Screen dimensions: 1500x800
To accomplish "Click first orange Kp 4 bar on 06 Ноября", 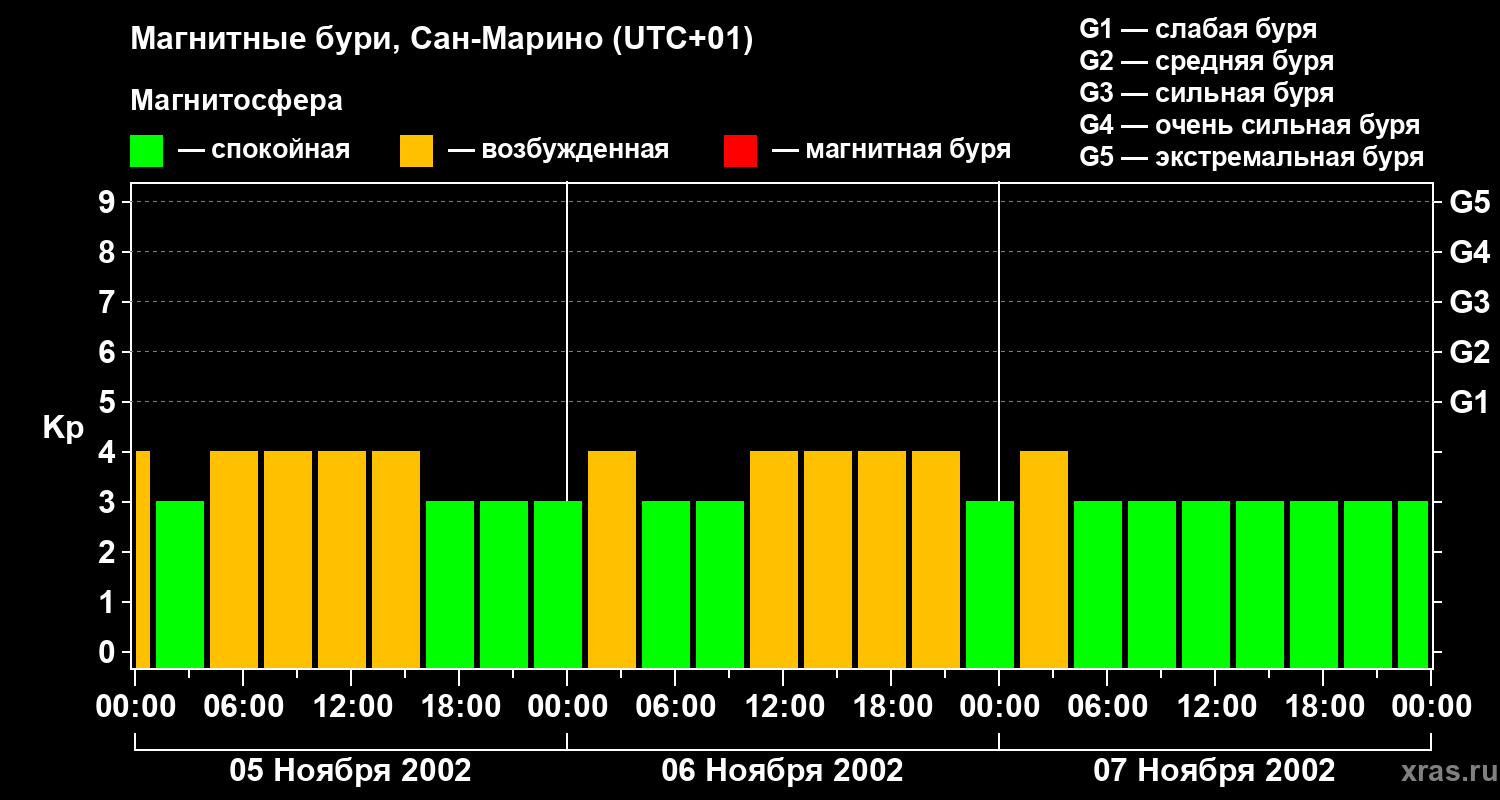I will coord(612,559).
